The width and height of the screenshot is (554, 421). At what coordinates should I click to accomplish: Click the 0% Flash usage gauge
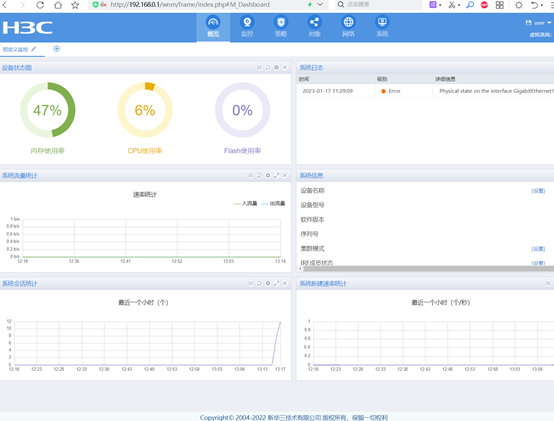point(242,110)
